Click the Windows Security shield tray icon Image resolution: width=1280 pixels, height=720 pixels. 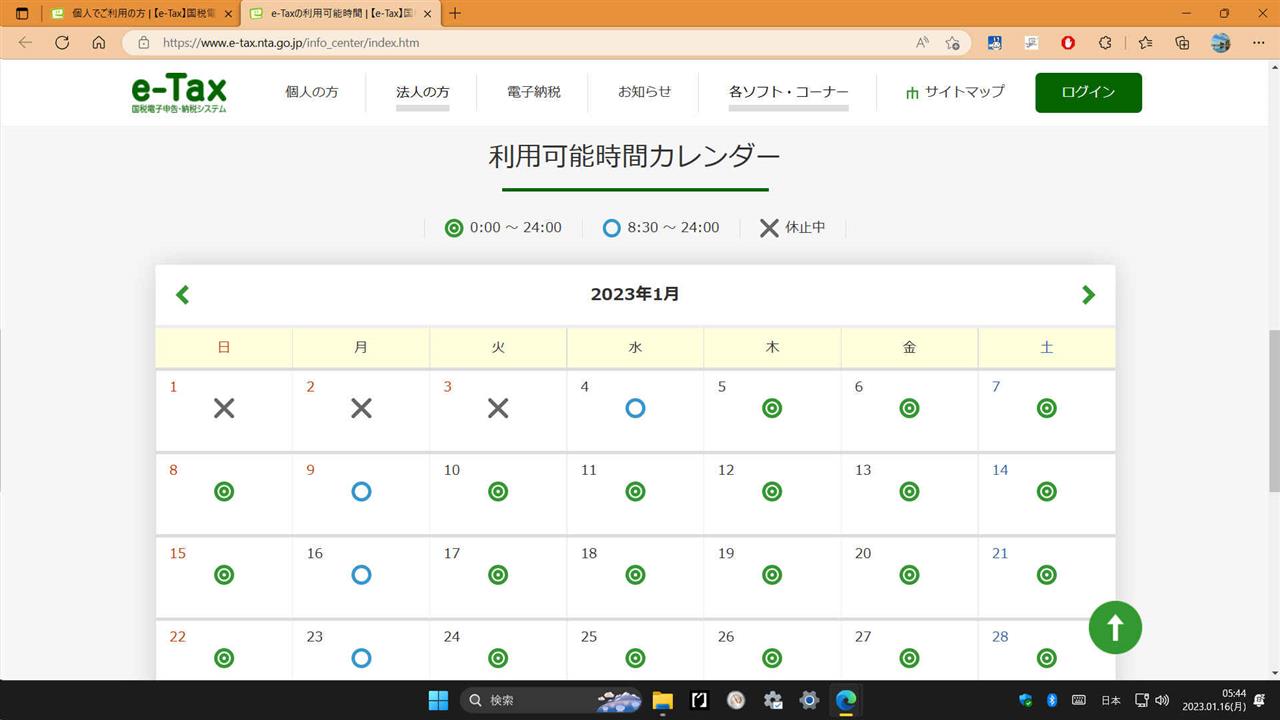coord(1025,700)
